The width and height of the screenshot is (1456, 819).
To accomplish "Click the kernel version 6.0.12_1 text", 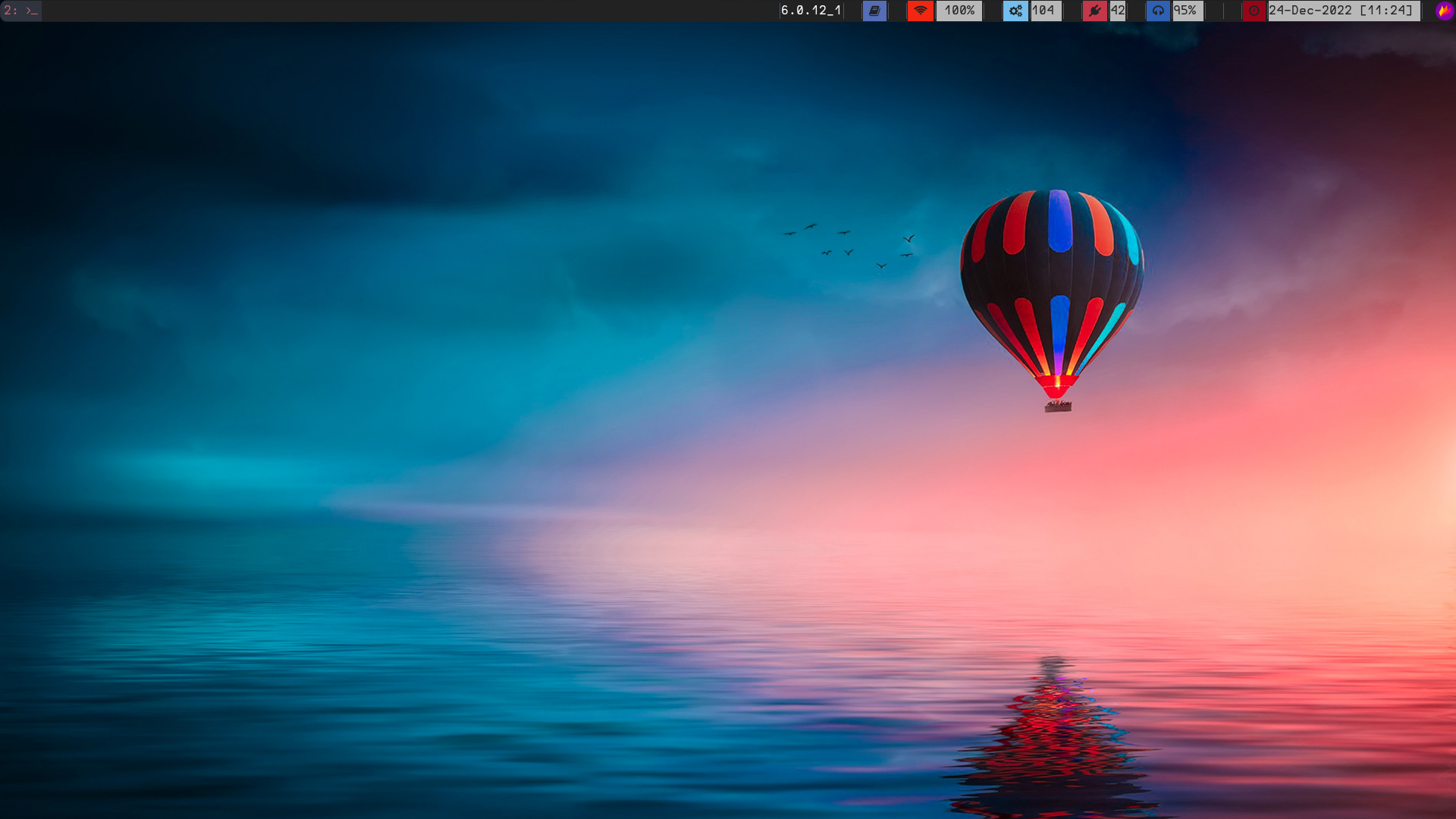I will coord(811,11).
